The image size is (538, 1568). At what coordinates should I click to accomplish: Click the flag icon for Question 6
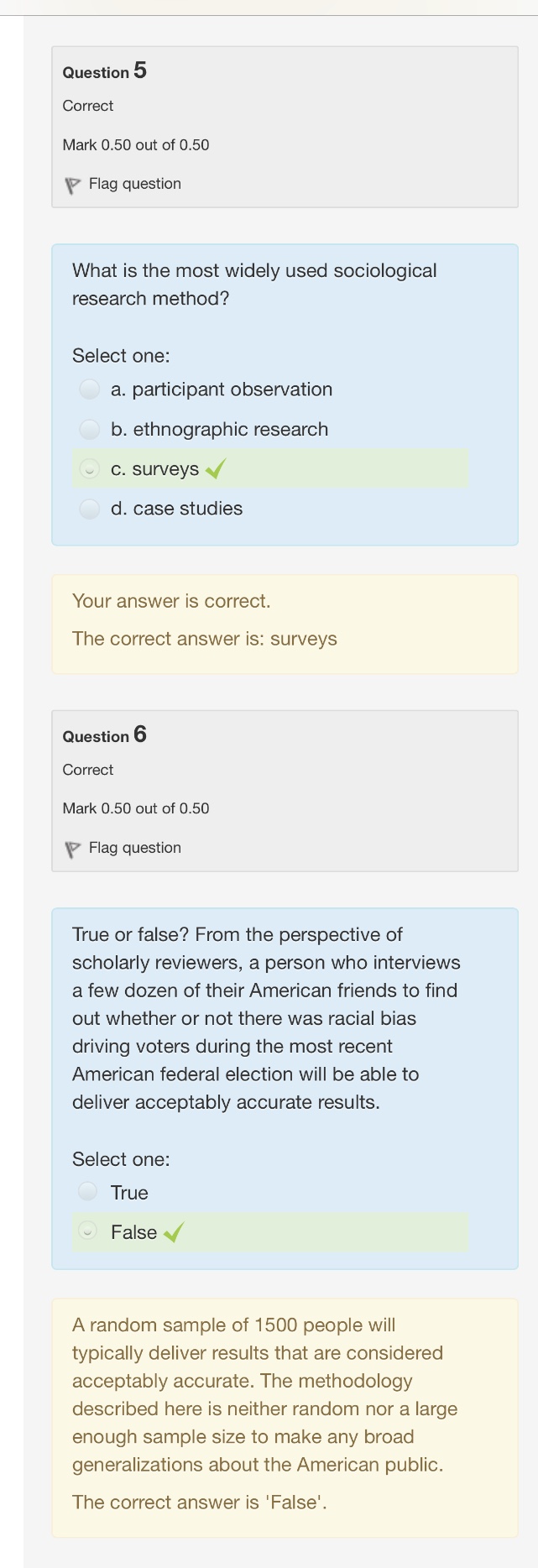click(72, 849)
